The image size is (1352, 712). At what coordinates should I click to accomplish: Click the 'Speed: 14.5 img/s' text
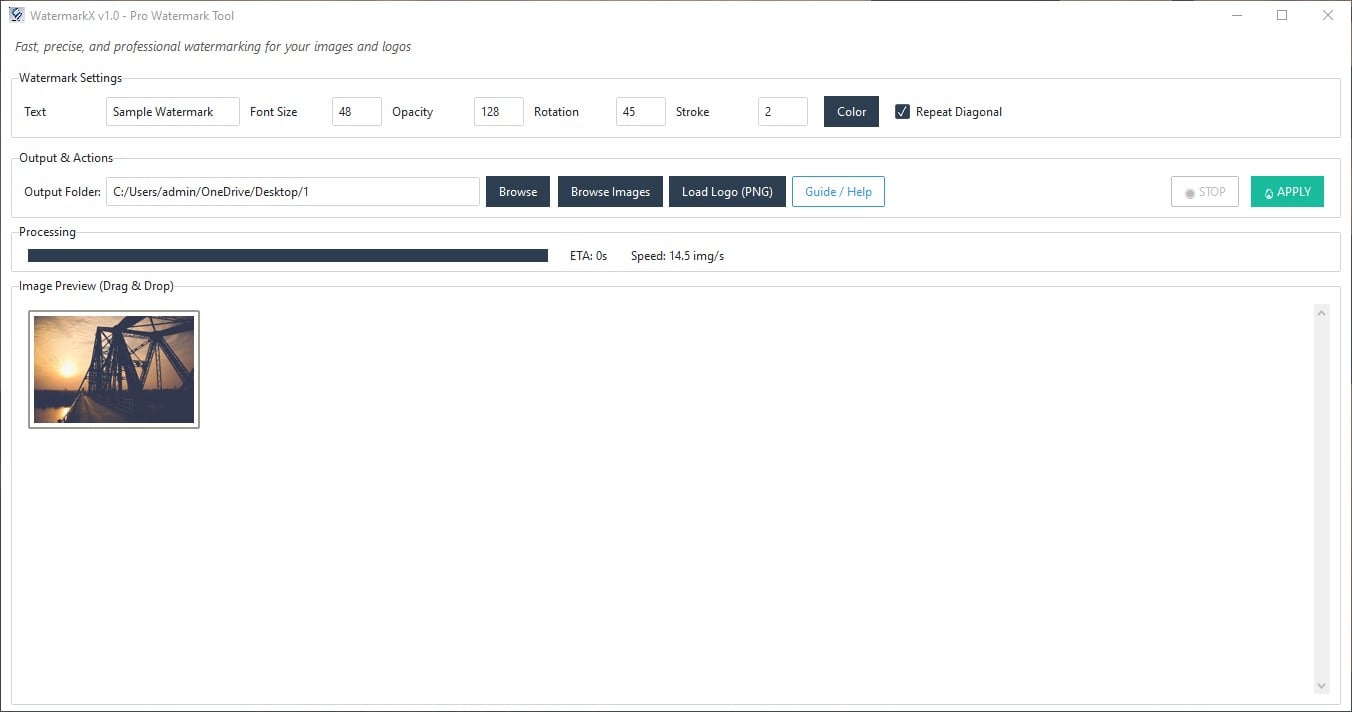[x=677, y=256]
